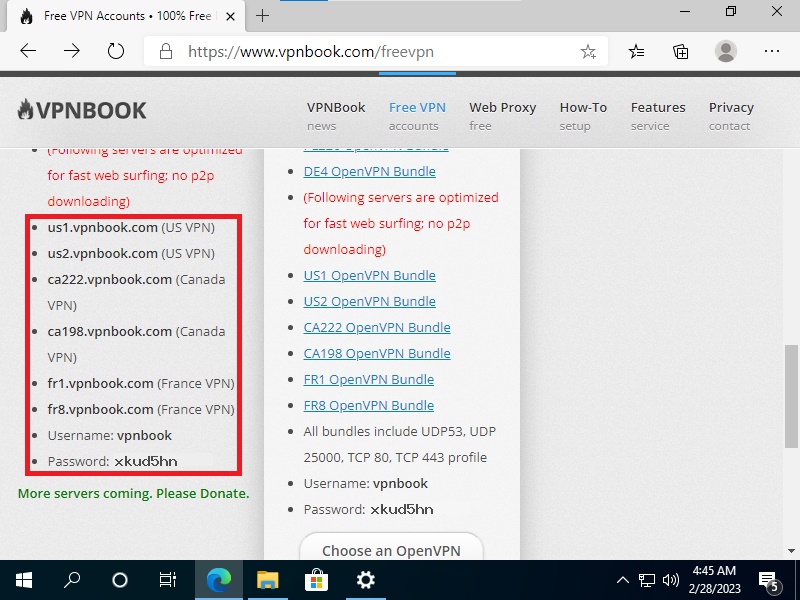This screenshot has height=600, width=800.
Task: Download the US1 OpenVPN Bundle
Action: click(369, 275)
